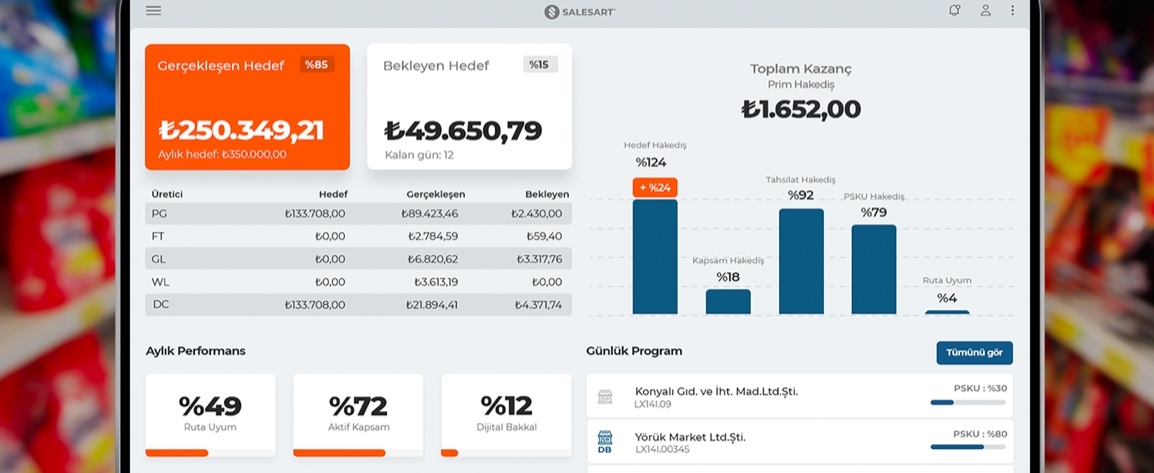Open the Dijital Bakkal %12 card

click(506, 415)
